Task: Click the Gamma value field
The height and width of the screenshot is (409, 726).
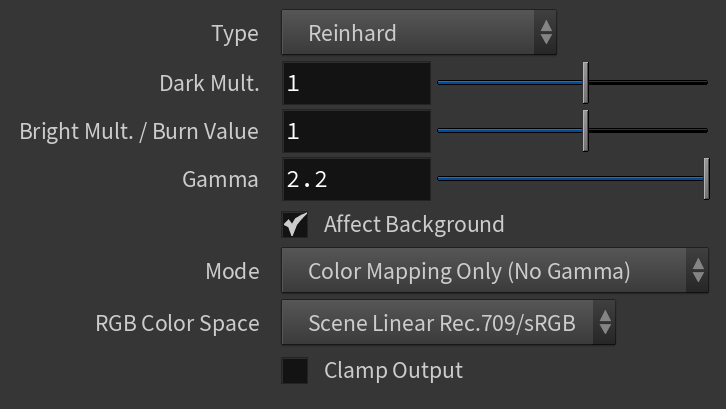Action: (357, 179)
